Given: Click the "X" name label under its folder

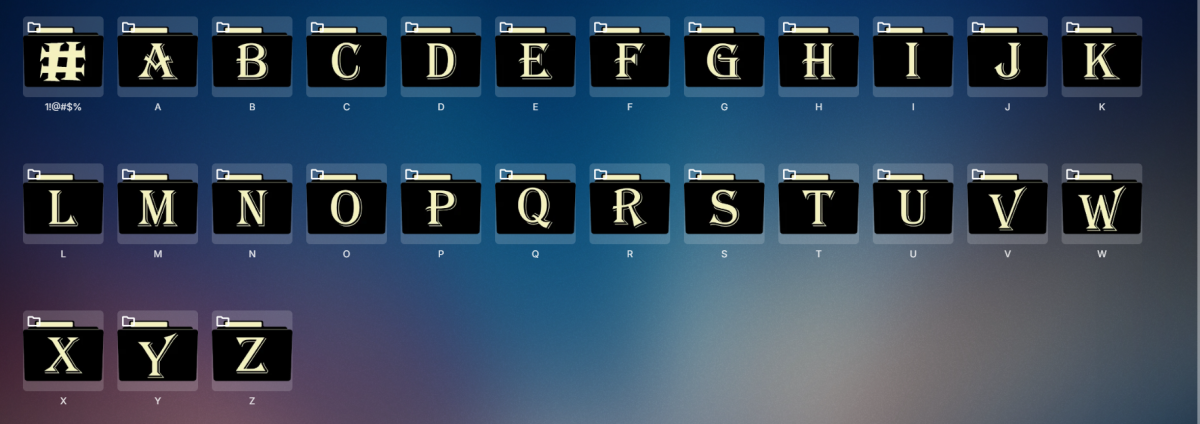Looking at the screenshot, I should pos(63,401).
